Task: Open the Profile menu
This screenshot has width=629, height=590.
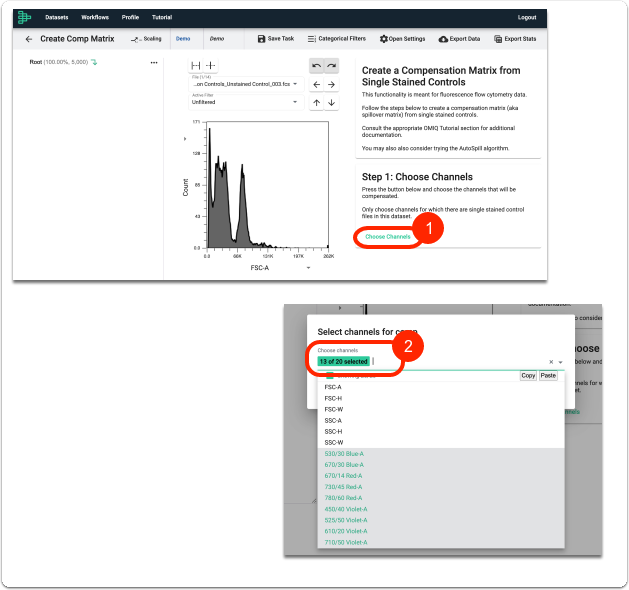Action: point(130,17)
